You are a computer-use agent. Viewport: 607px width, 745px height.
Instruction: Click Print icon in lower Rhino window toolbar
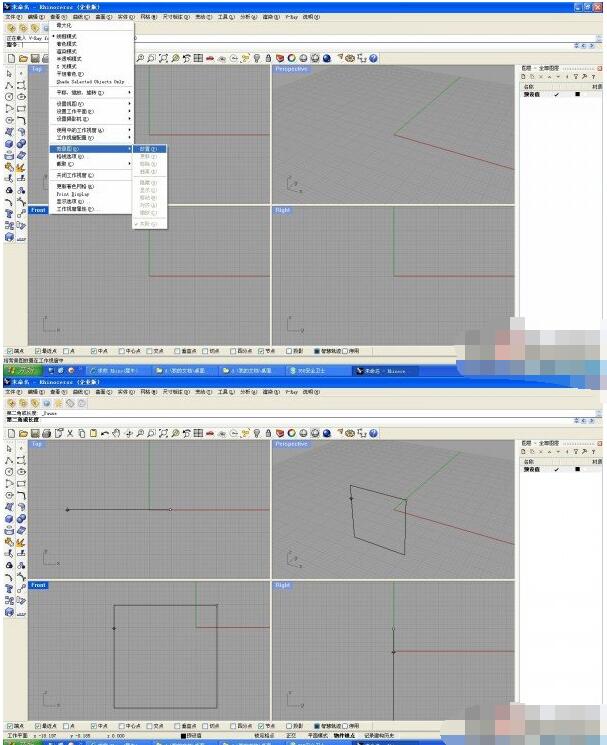click(x=47, y=433)
